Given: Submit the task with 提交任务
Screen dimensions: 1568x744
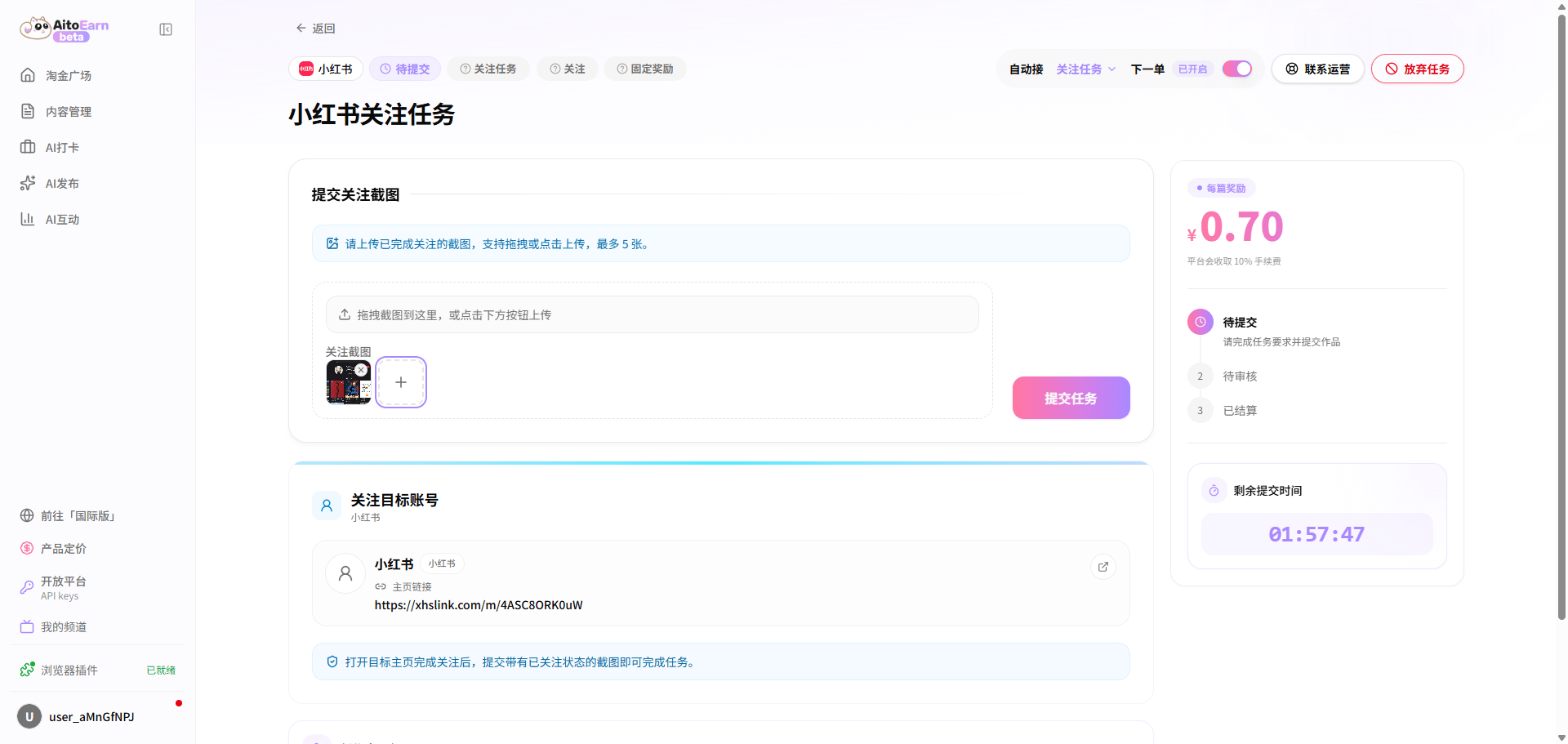Looking at the screenshot, I should point(1071,398).
